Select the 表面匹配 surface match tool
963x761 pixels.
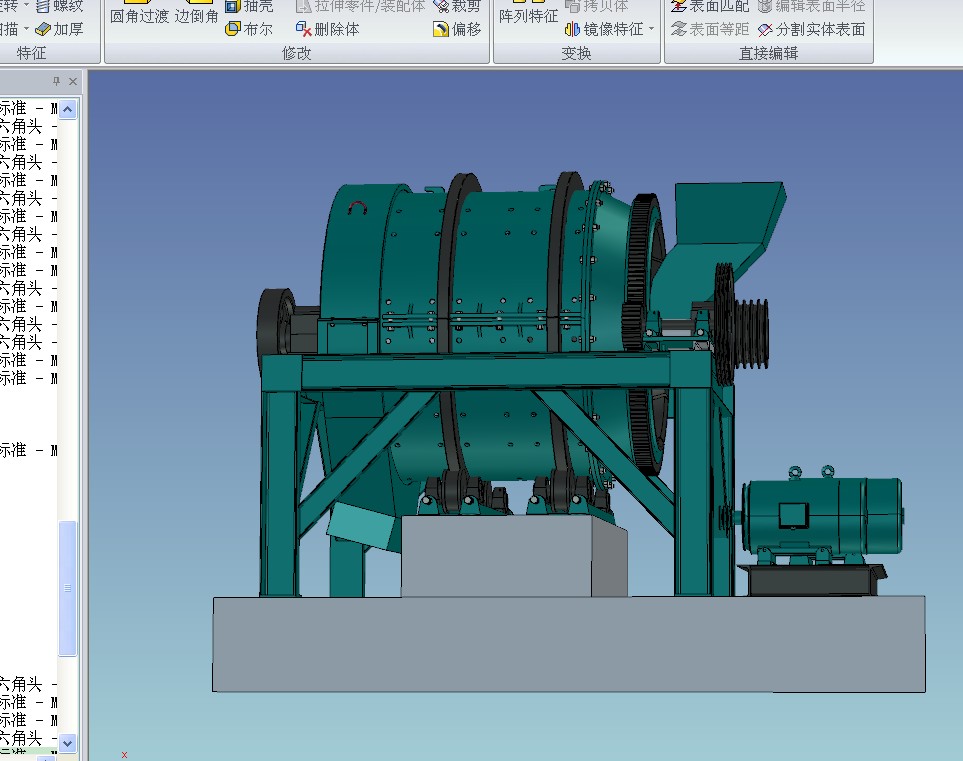coord(709,6)
